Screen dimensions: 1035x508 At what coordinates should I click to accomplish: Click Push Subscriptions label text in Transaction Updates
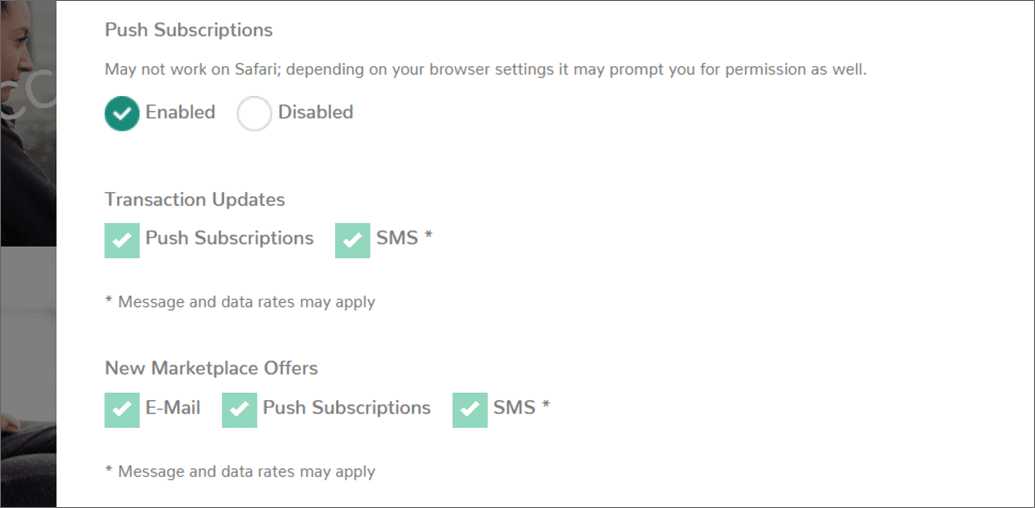(x=230, y=238)
